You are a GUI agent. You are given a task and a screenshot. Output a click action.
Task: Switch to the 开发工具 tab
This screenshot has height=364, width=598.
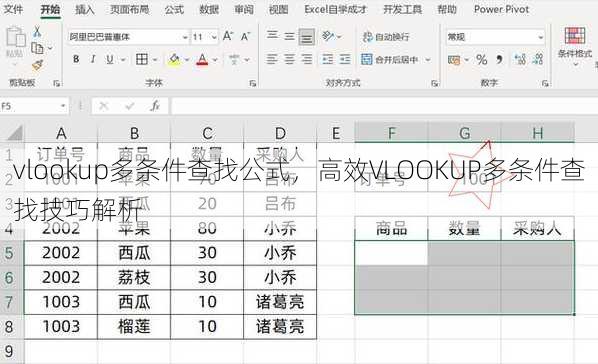coord(402,10)
